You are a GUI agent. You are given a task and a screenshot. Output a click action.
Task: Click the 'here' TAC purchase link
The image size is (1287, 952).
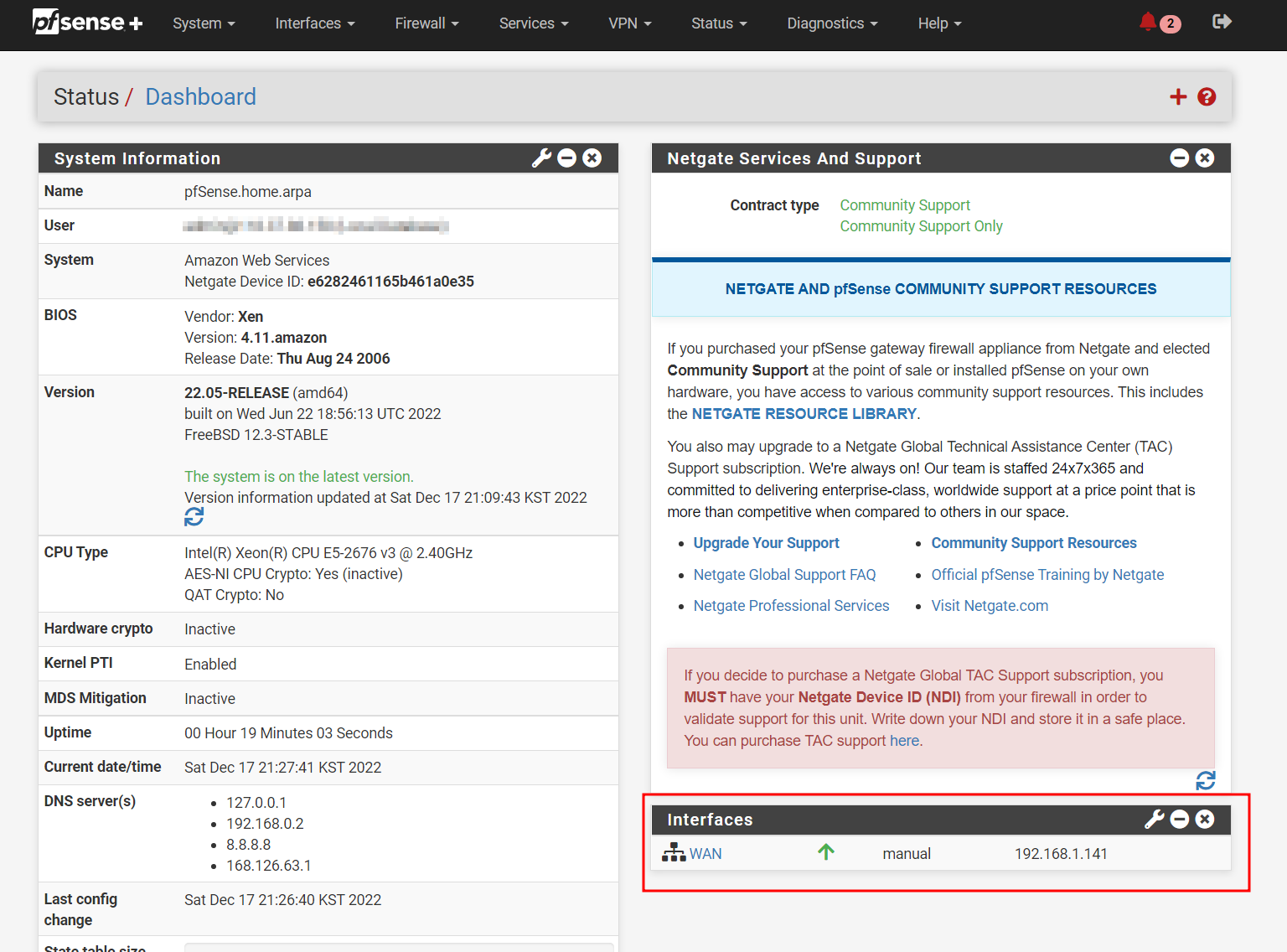click(x=904, y=741)
